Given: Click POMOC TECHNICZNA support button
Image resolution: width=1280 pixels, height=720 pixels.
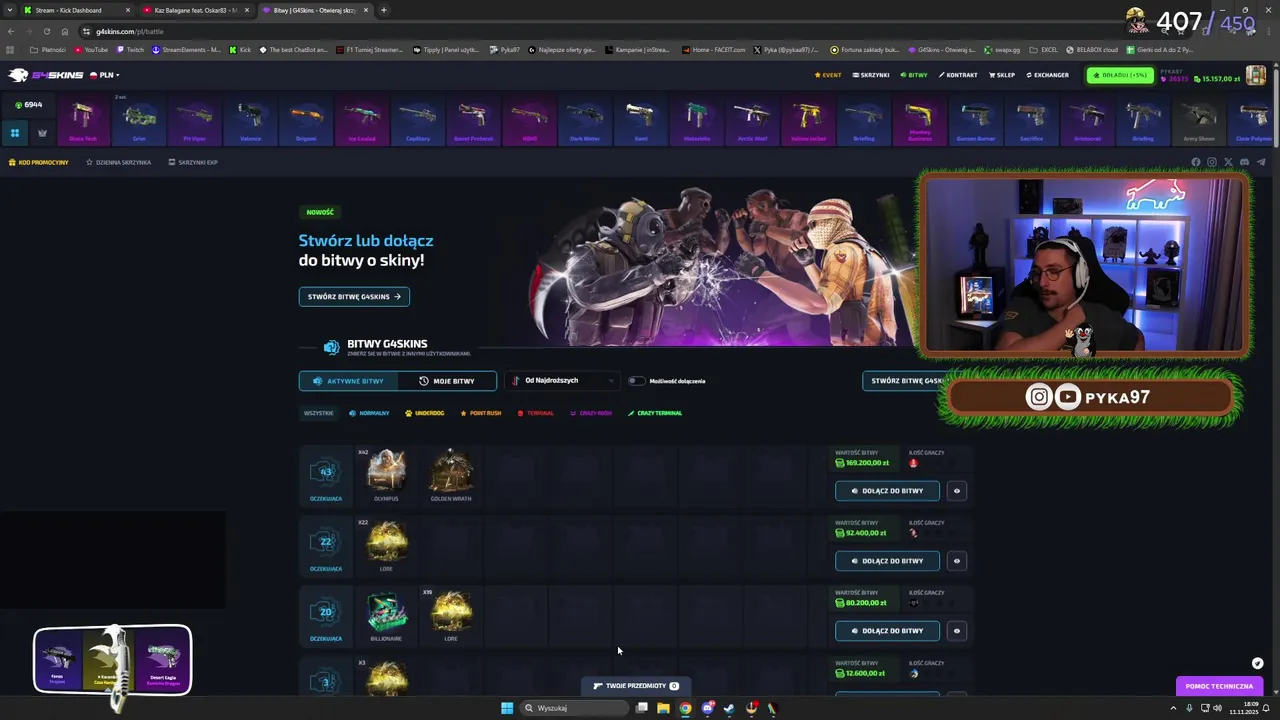Looking at the screenshot, I should pyautogui.click(x=1219, y=686).
